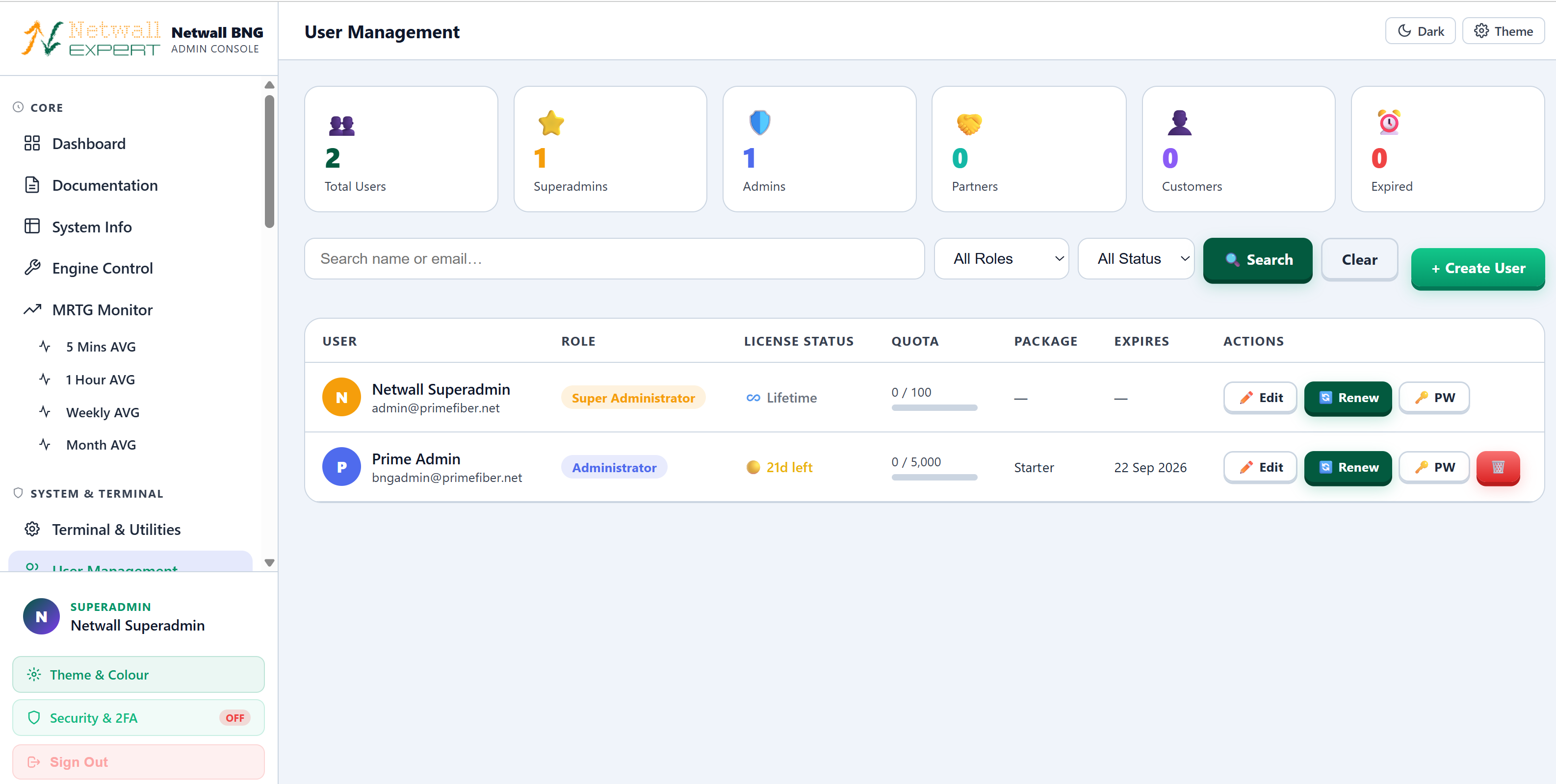Click the sidebar scroll-up arrow

pos(269,85)
